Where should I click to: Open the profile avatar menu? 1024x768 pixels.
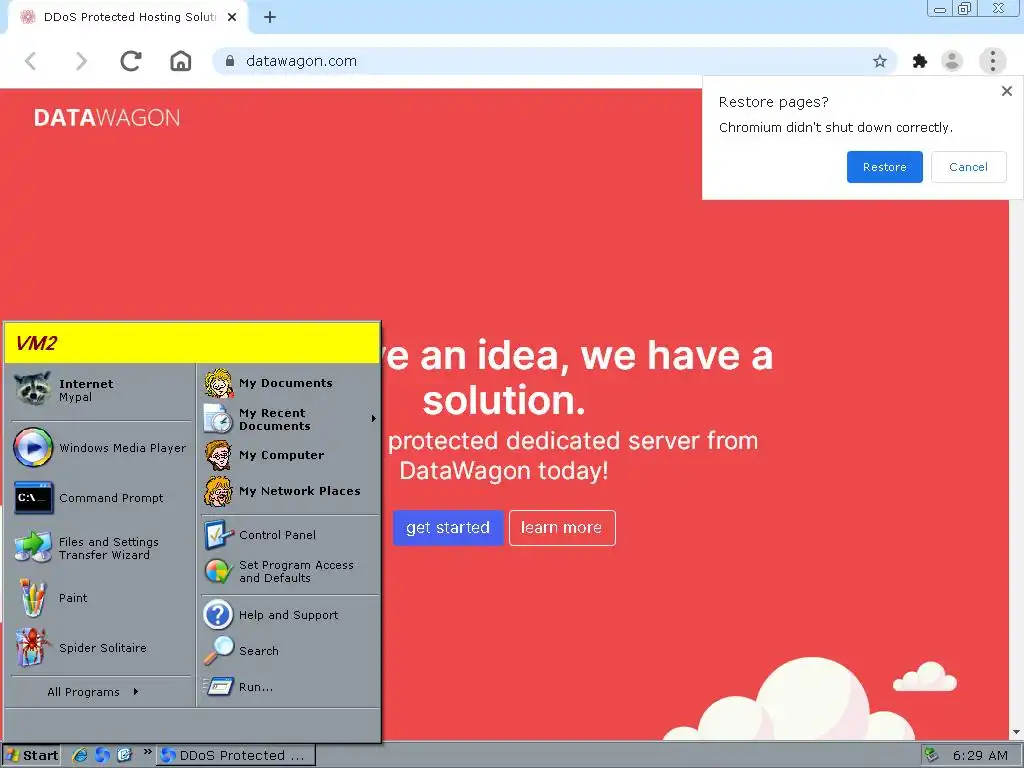pos(952,61)
